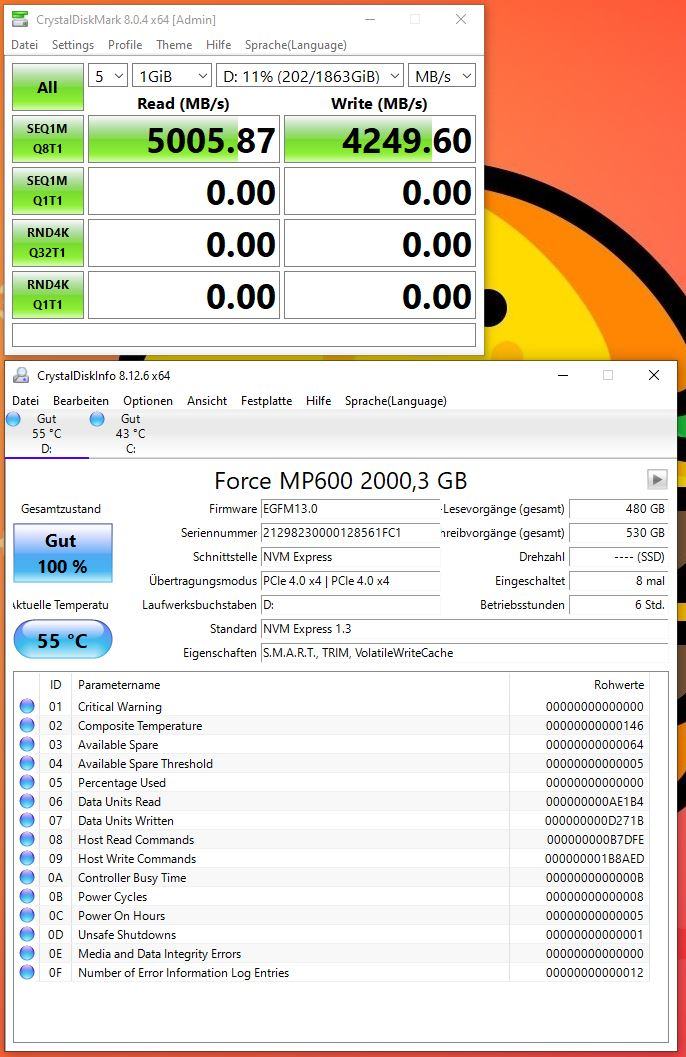Open Profile menu in CrystalDiskMark

point(125,44)
